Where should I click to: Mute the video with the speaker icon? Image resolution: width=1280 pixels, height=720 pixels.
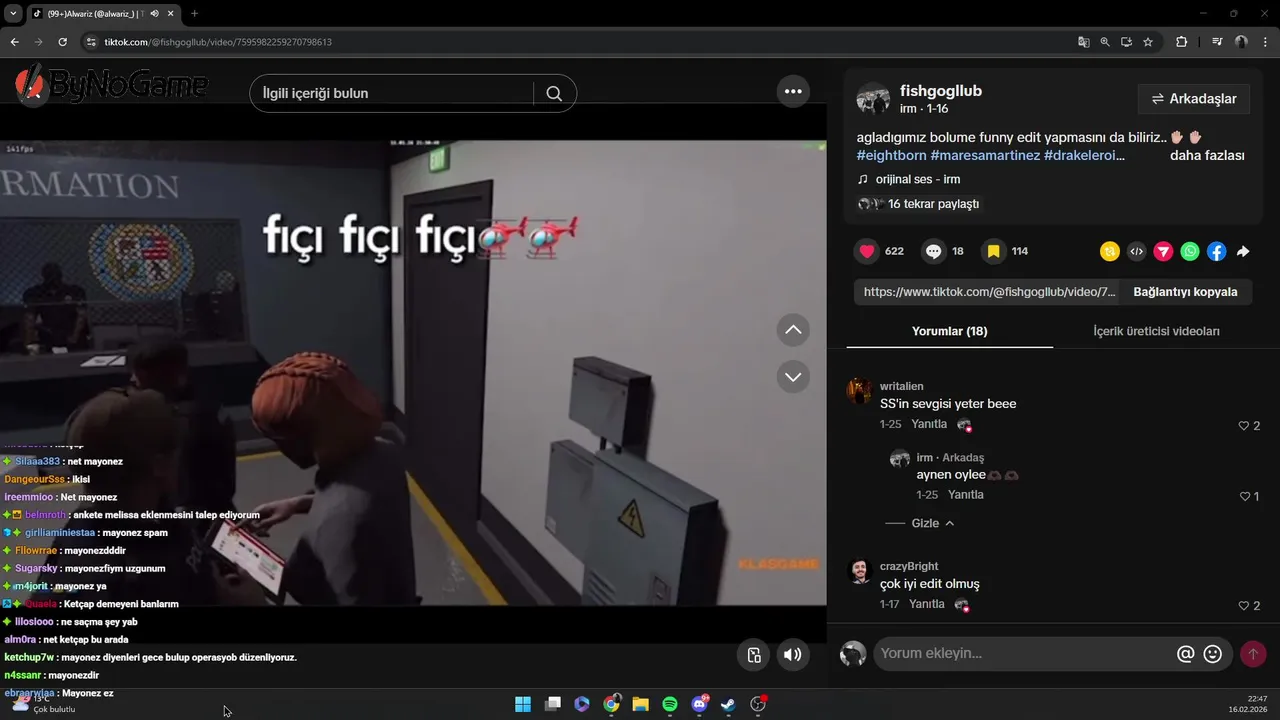[x=792, y=655]
